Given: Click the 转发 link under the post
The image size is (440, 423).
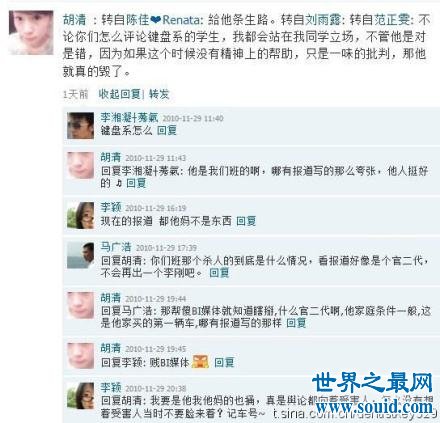Looking at the screenshot, I should [159, 94].
